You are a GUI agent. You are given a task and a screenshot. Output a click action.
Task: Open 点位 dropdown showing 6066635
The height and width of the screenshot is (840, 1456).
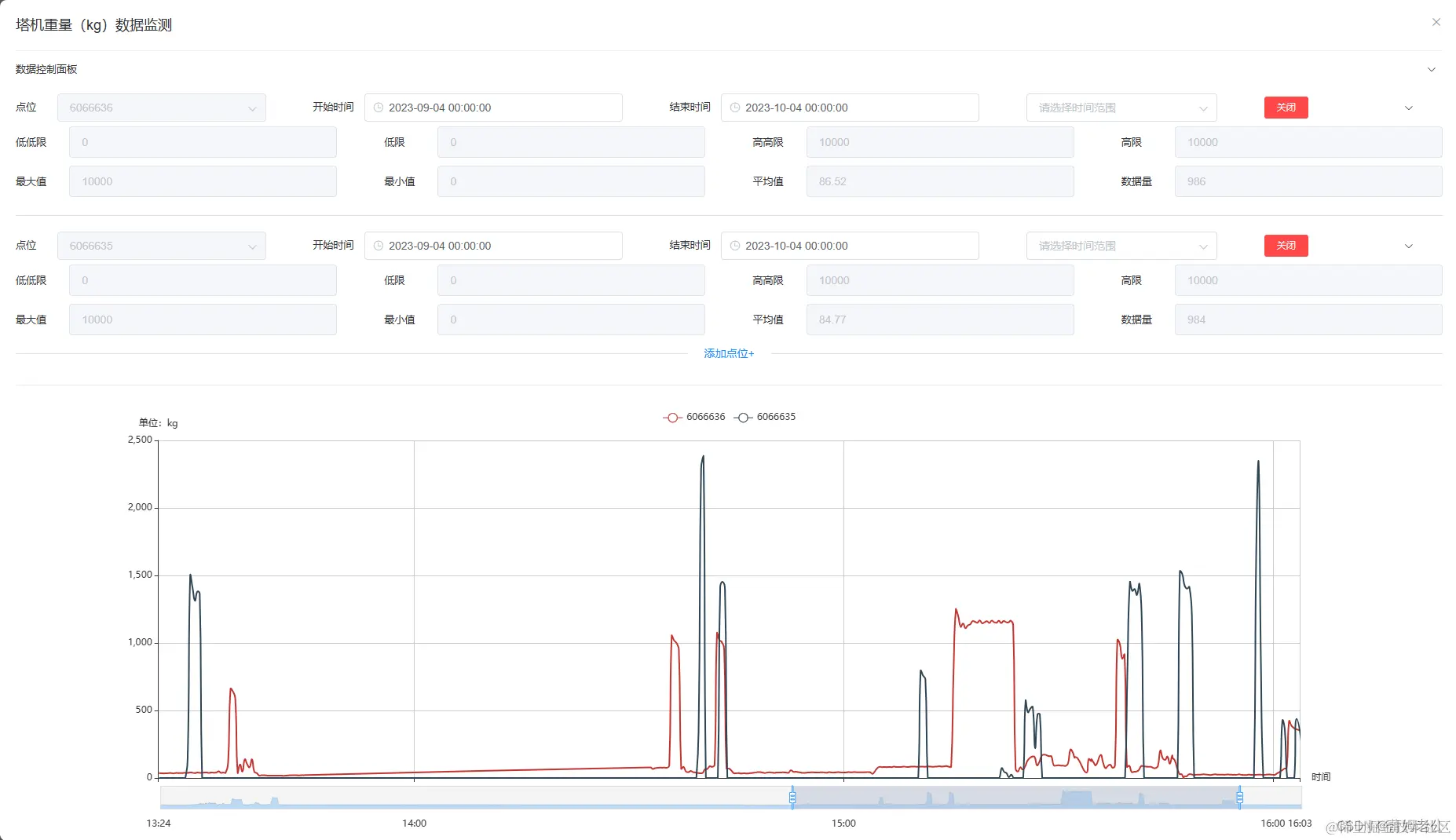click(x=162, y=246)
